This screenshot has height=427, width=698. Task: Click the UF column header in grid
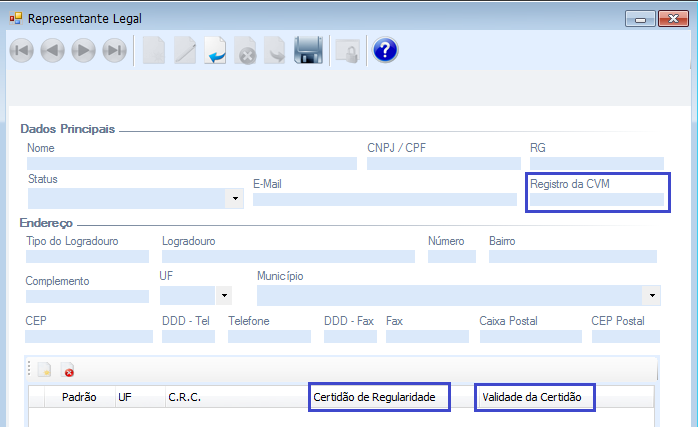click(140, 397)
